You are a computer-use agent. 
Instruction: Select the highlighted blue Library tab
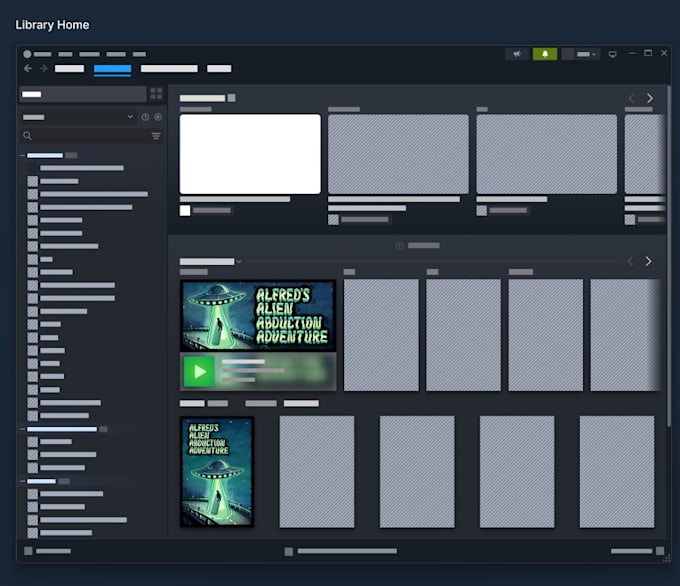point(112,69)
